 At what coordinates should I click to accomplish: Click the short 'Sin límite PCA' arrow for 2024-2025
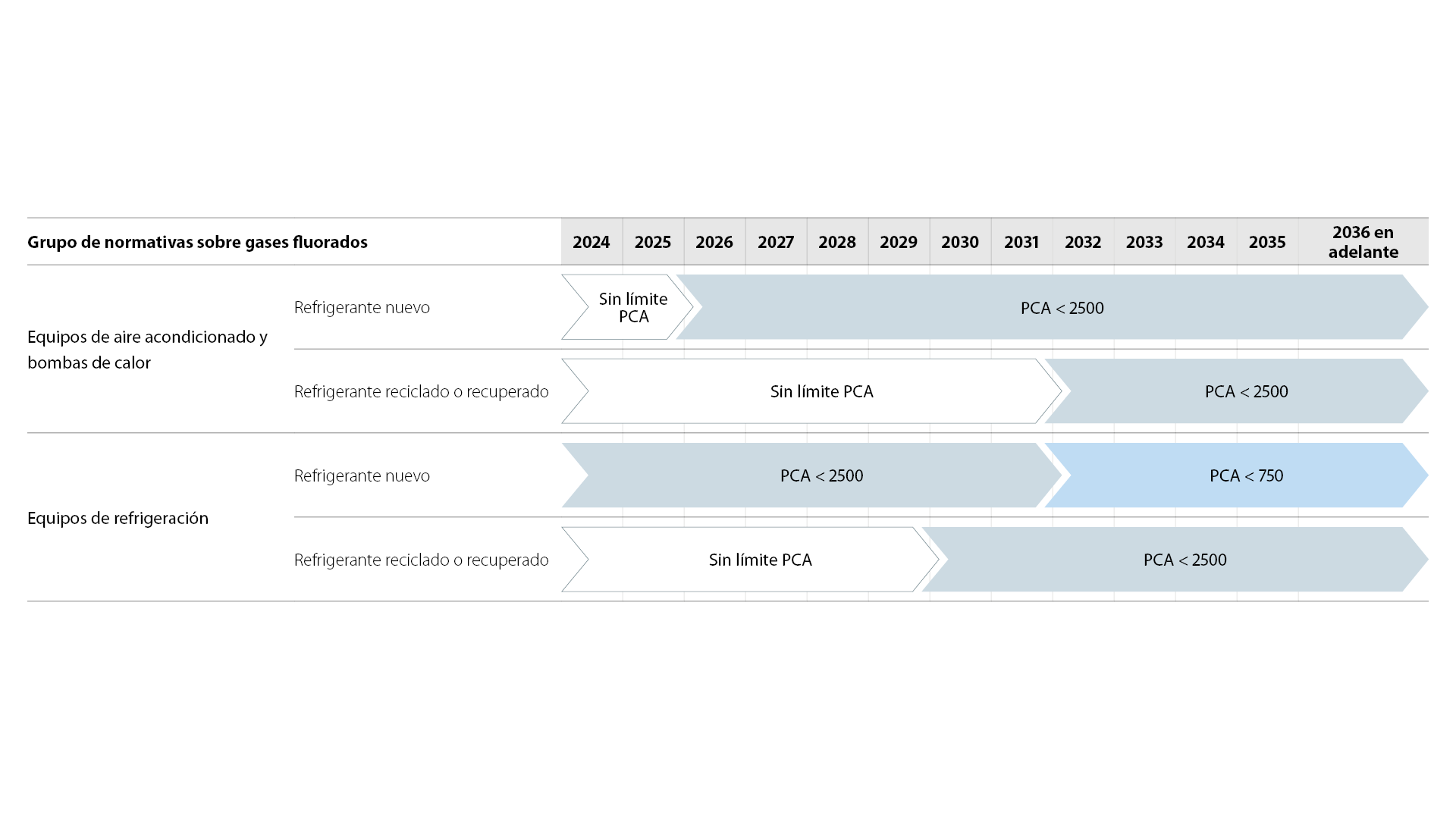pos(628,307)
